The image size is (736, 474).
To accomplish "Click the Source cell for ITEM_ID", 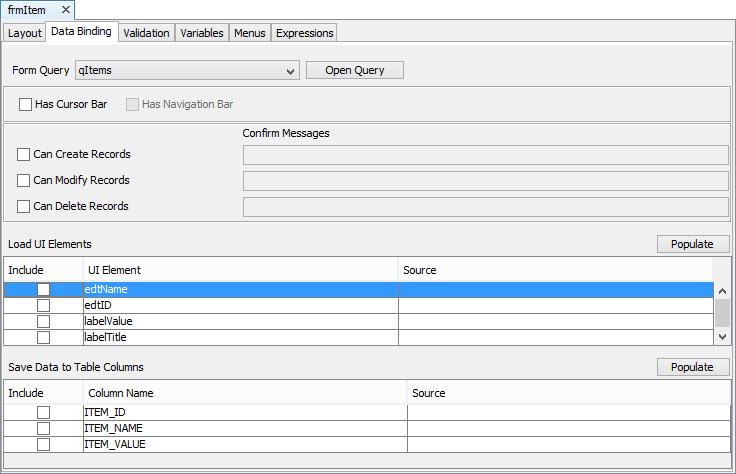I will pyautogui.click(x=568, y=413).
